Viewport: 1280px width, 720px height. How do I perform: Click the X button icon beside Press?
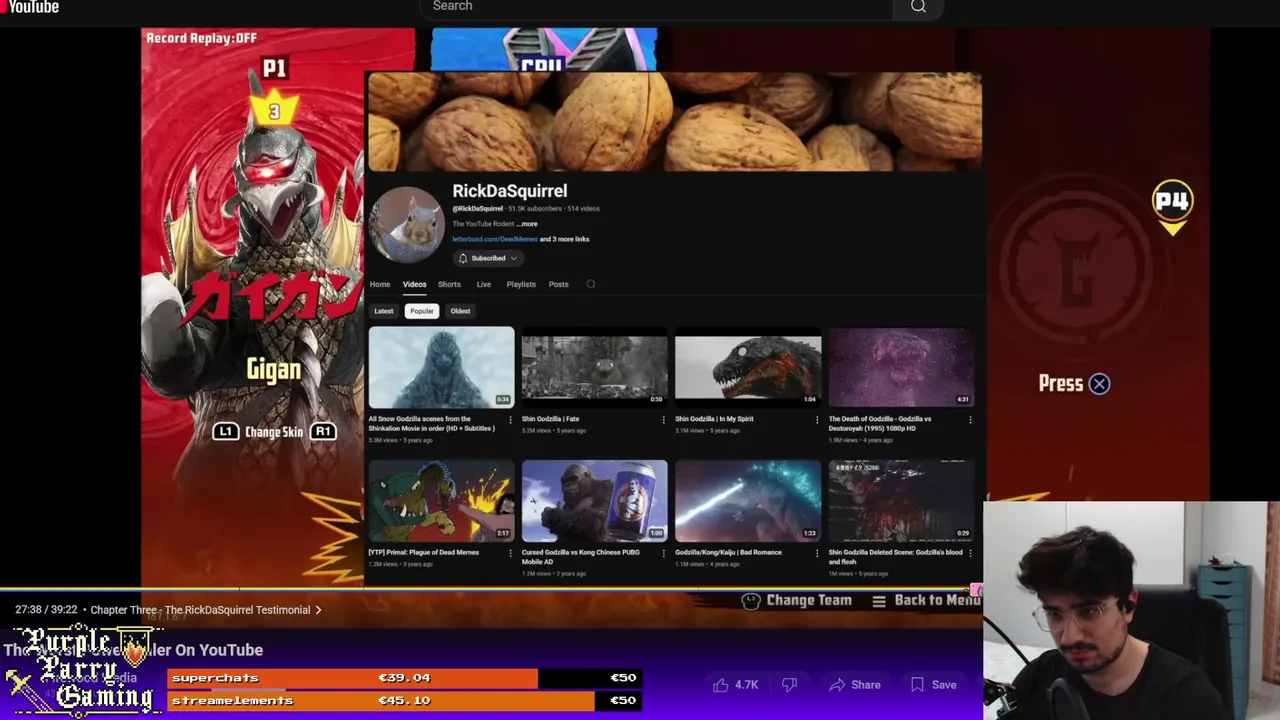(x=1099, y=384)
